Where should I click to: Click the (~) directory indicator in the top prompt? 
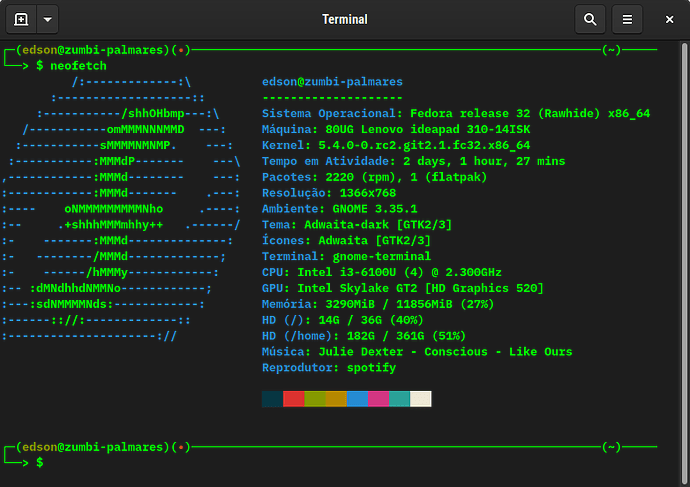[612, 50]
